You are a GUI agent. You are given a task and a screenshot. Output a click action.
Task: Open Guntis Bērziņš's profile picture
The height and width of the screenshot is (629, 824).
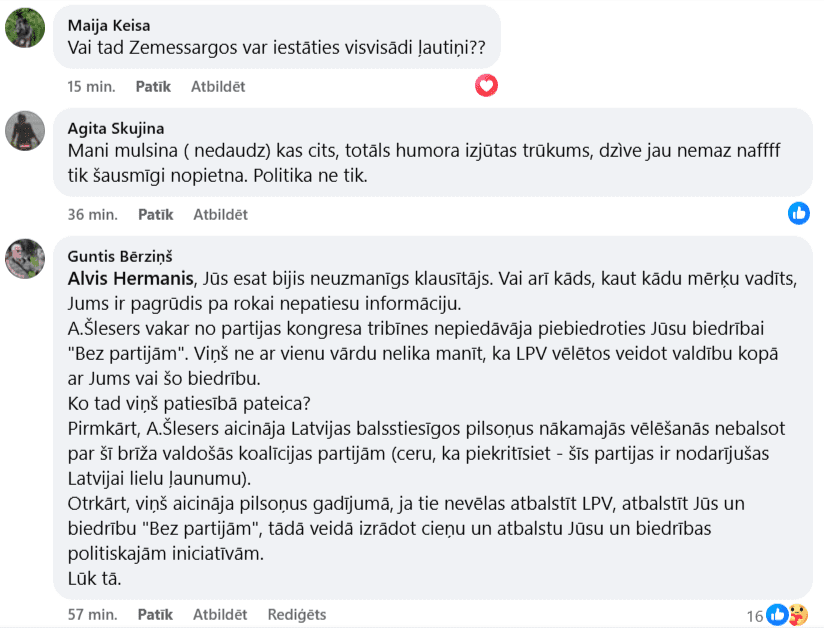coord(25,258)
